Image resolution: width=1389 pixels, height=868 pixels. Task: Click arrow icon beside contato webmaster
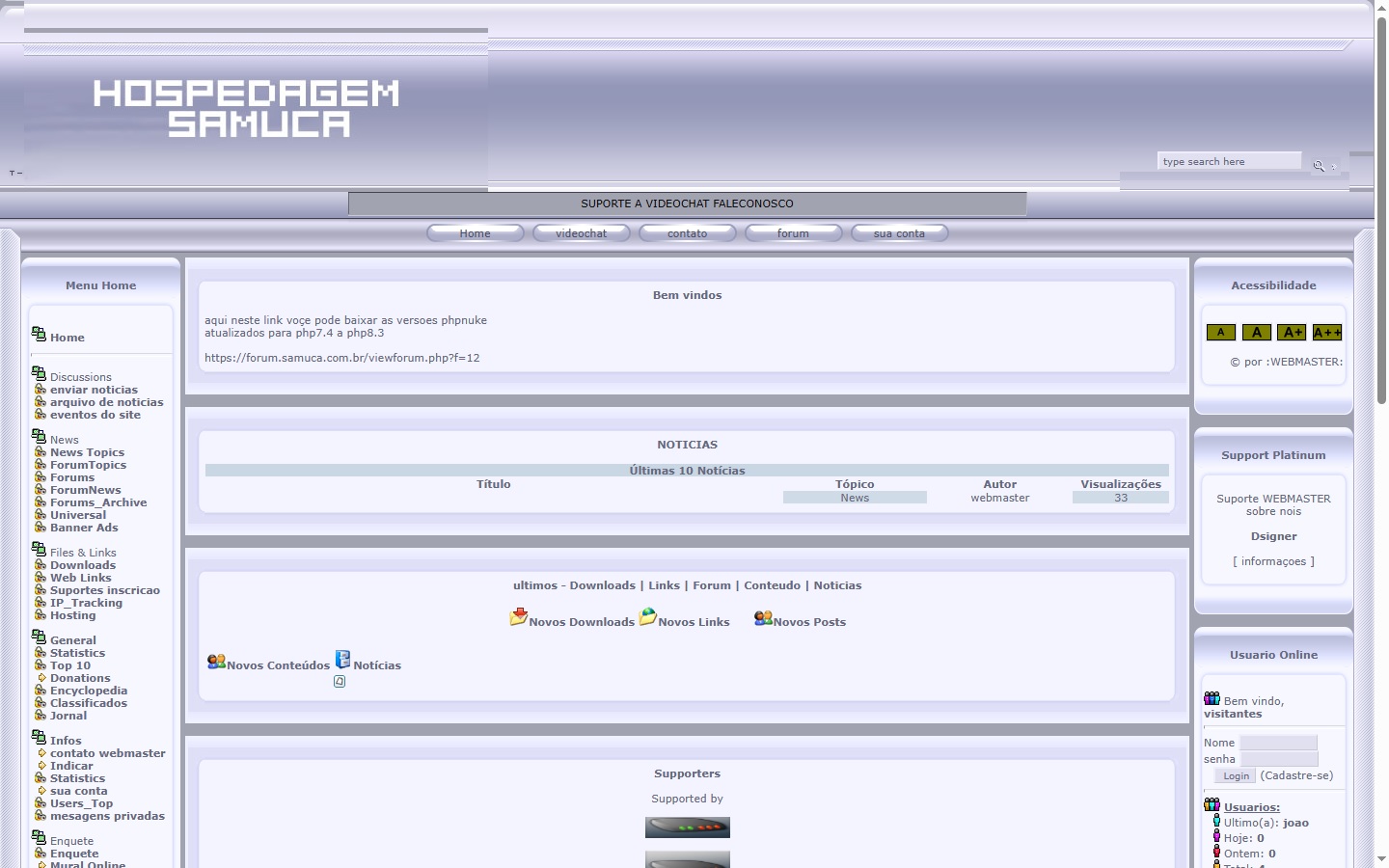[x=41, y=753]
